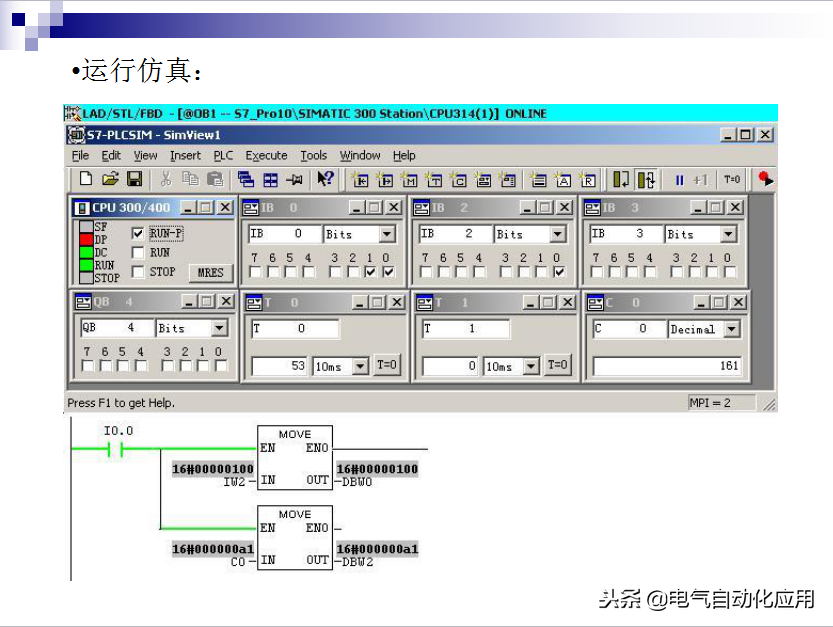Insert an Input variable view window
Viewport: 833px width, 627px height.
pyautogui.click(x=360, y=180)
